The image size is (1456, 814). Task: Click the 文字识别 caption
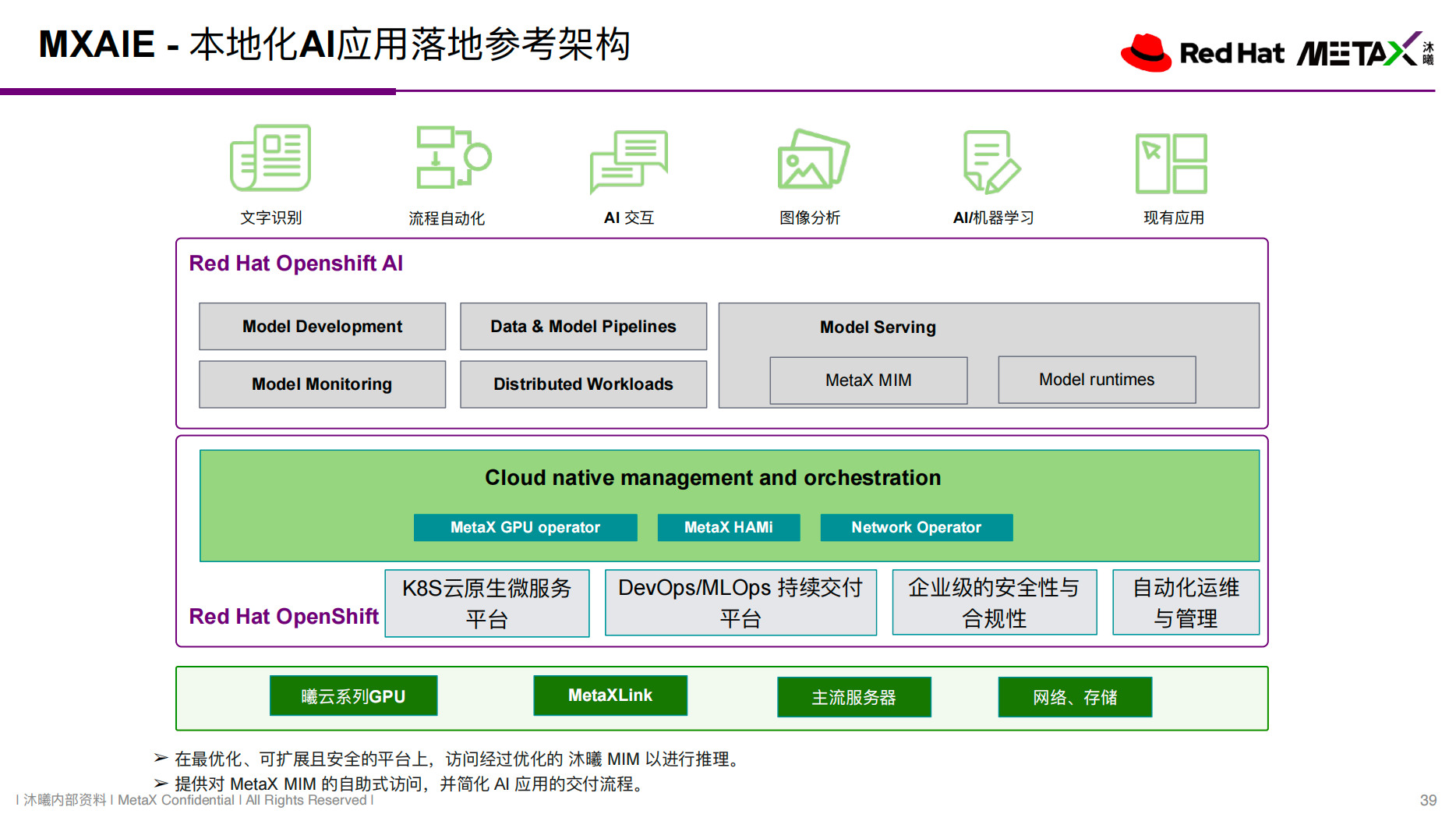click(270, 218)
